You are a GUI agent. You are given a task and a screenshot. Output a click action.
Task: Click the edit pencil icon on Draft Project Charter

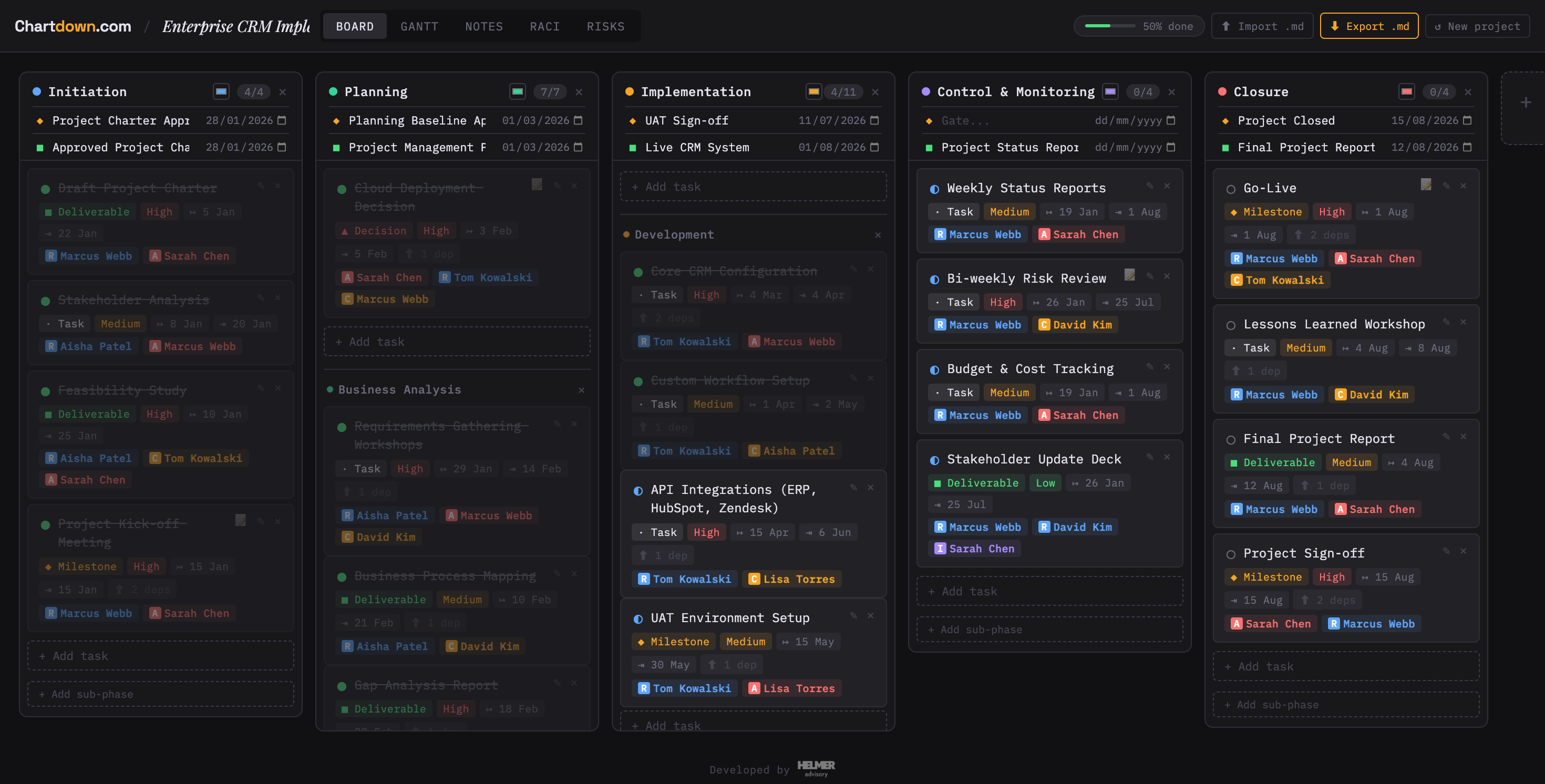(260, 186)
